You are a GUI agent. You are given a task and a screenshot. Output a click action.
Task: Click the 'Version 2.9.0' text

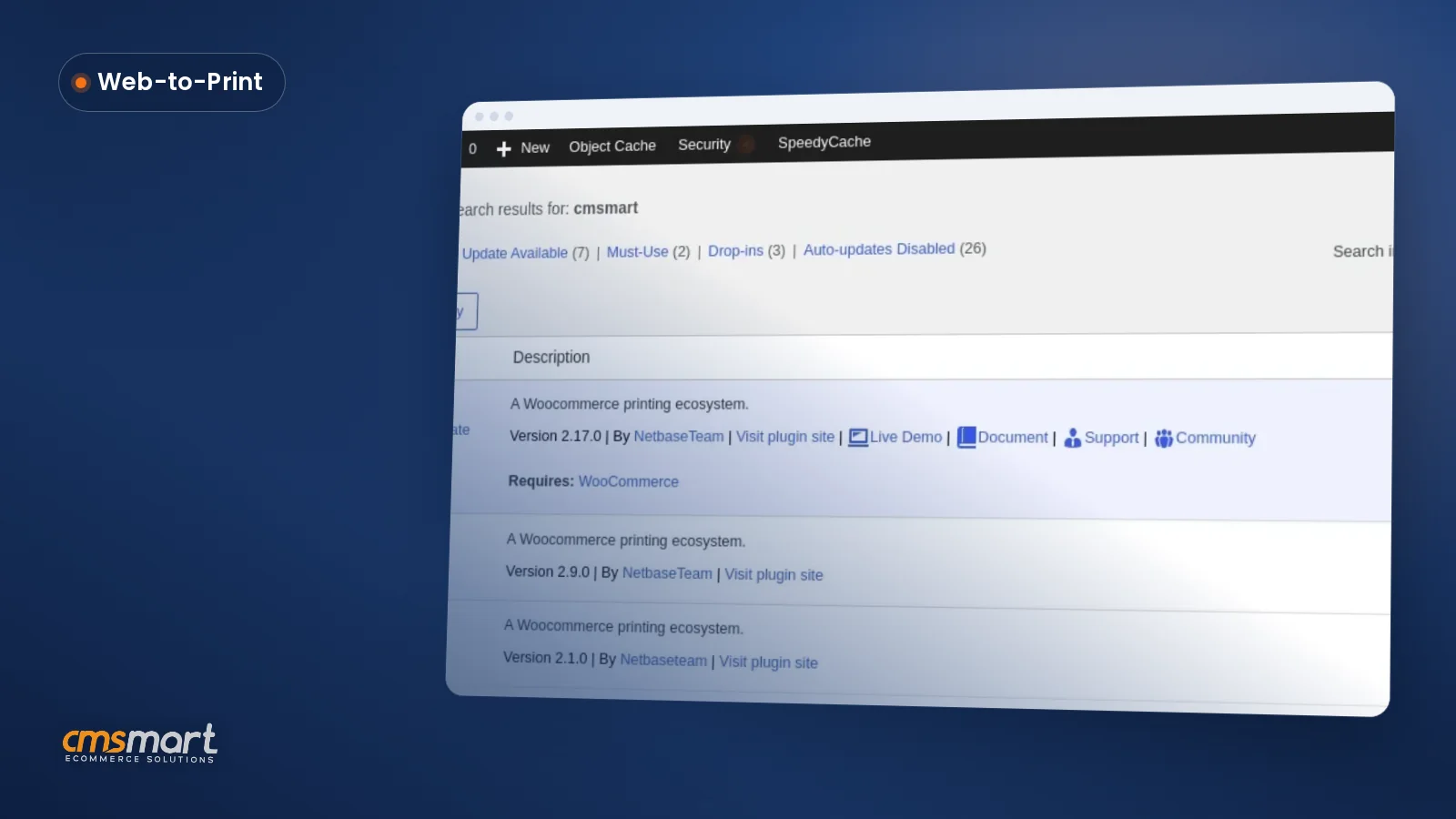tap(548, 571)
